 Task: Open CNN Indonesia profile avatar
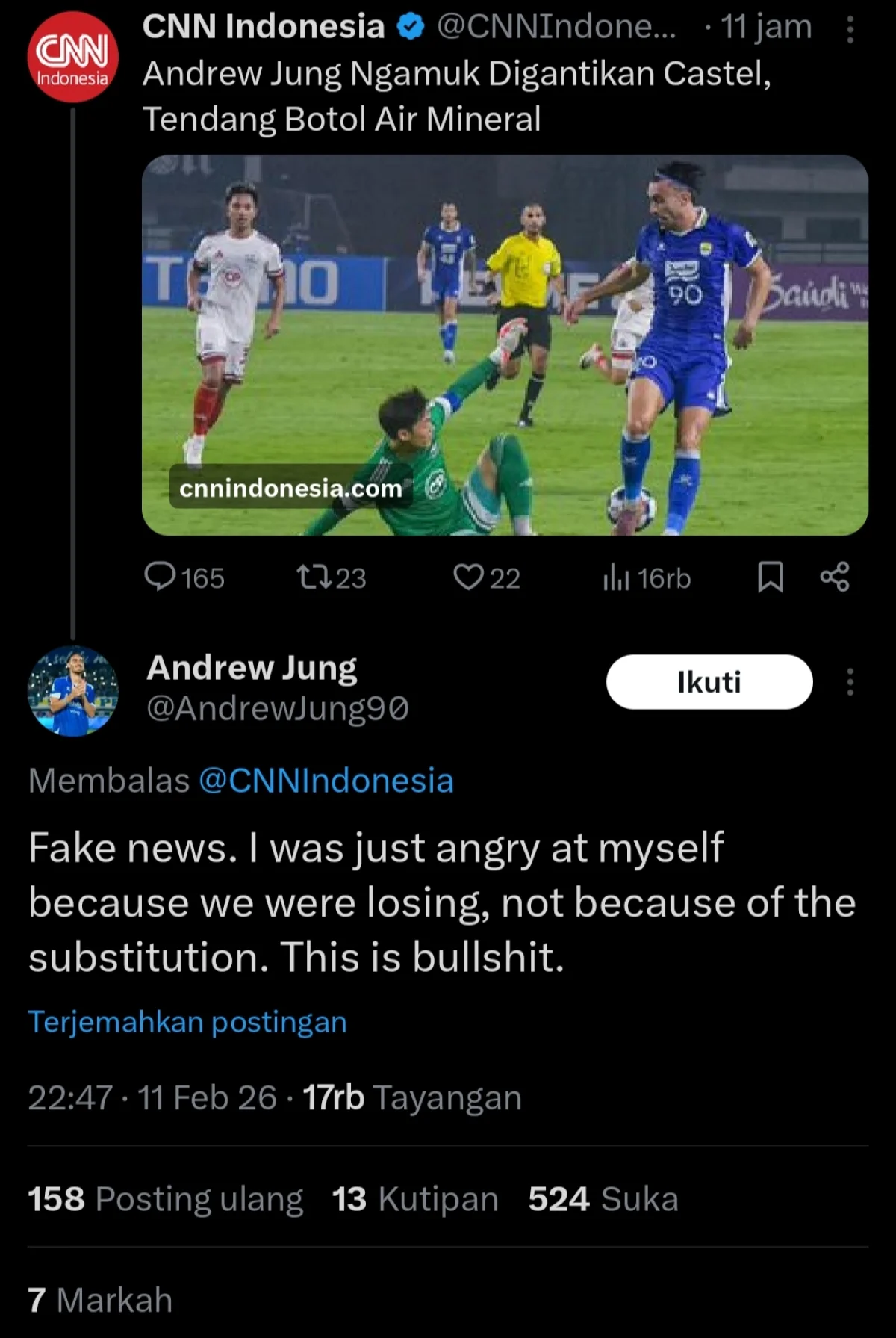(x=72, y=58)
